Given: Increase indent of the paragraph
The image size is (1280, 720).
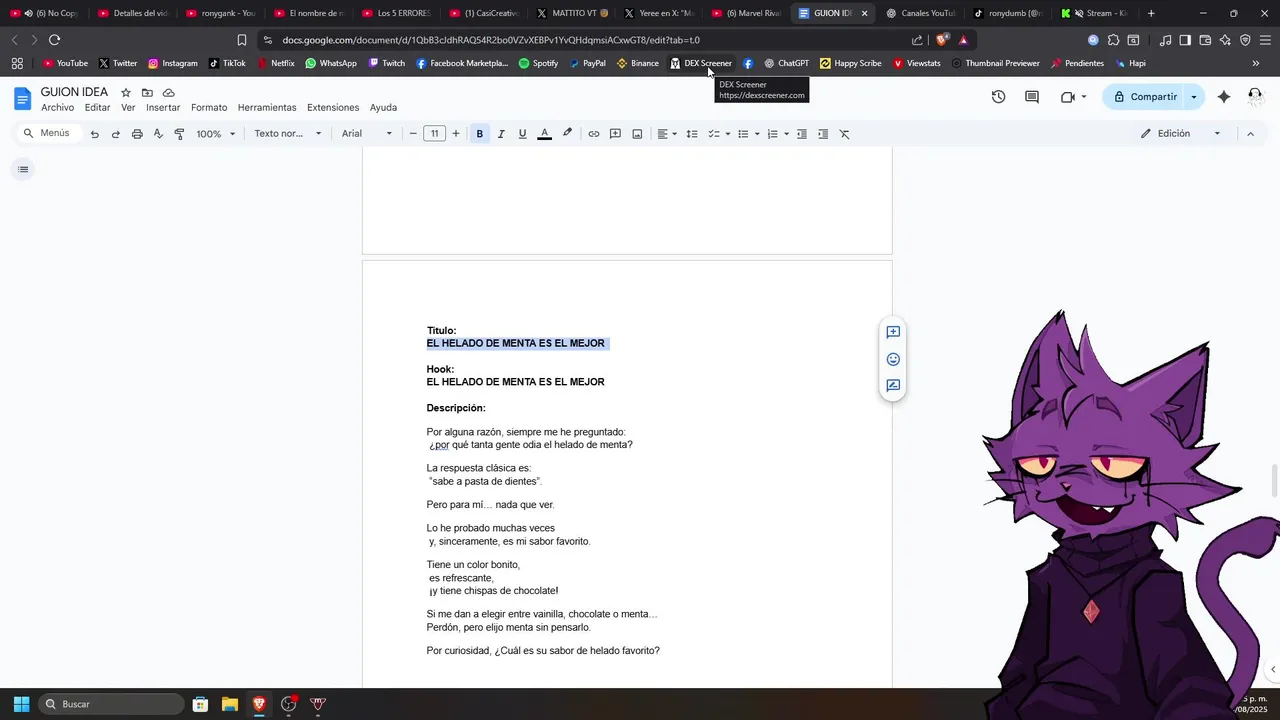Looking at the screenshot, I should click(x=823, y=134).
